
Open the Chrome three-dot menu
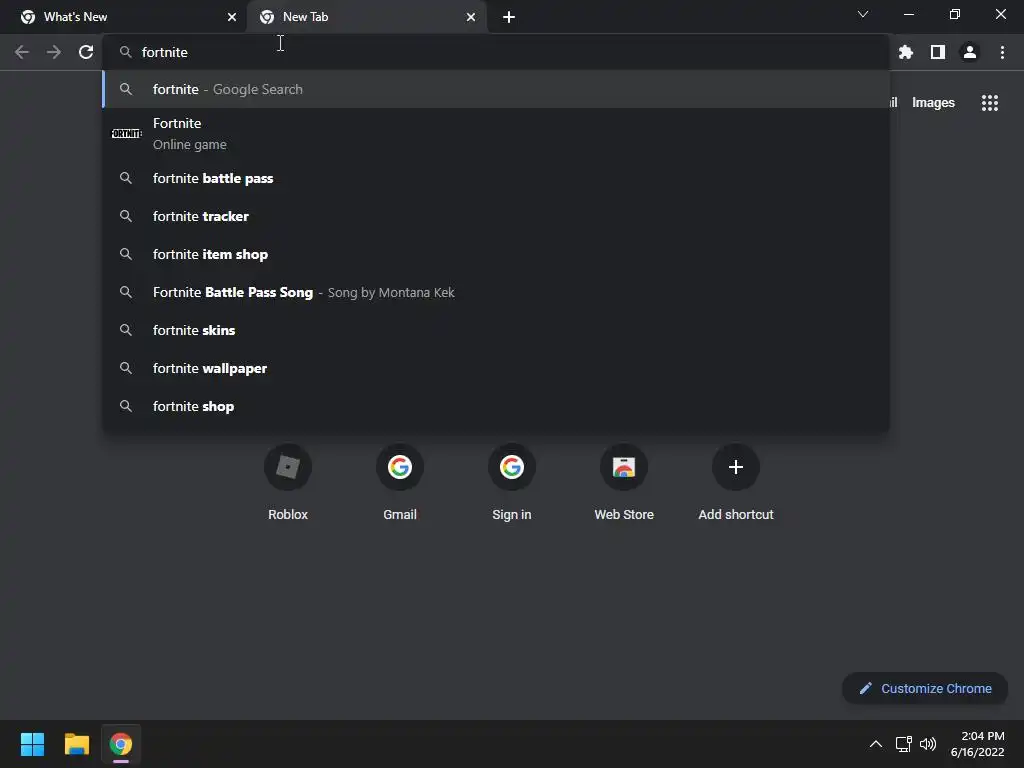pyautogui.click(x=1002, y=52)
